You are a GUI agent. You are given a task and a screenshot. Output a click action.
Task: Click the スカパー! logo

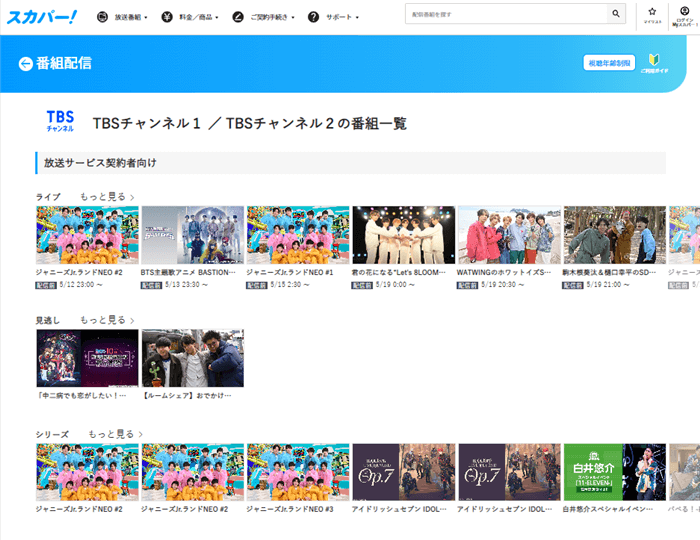[x=42, y=17]
